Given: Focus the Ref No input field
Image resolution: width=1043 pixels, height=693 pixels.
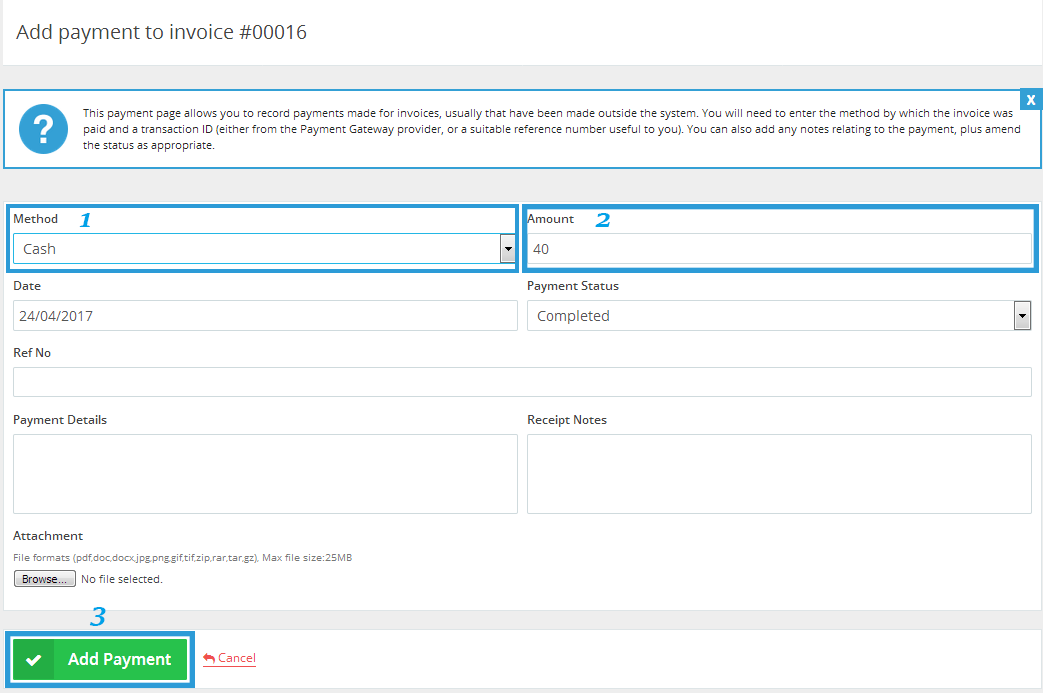Looking at the screenshot, I should click(x=522, y=382).
